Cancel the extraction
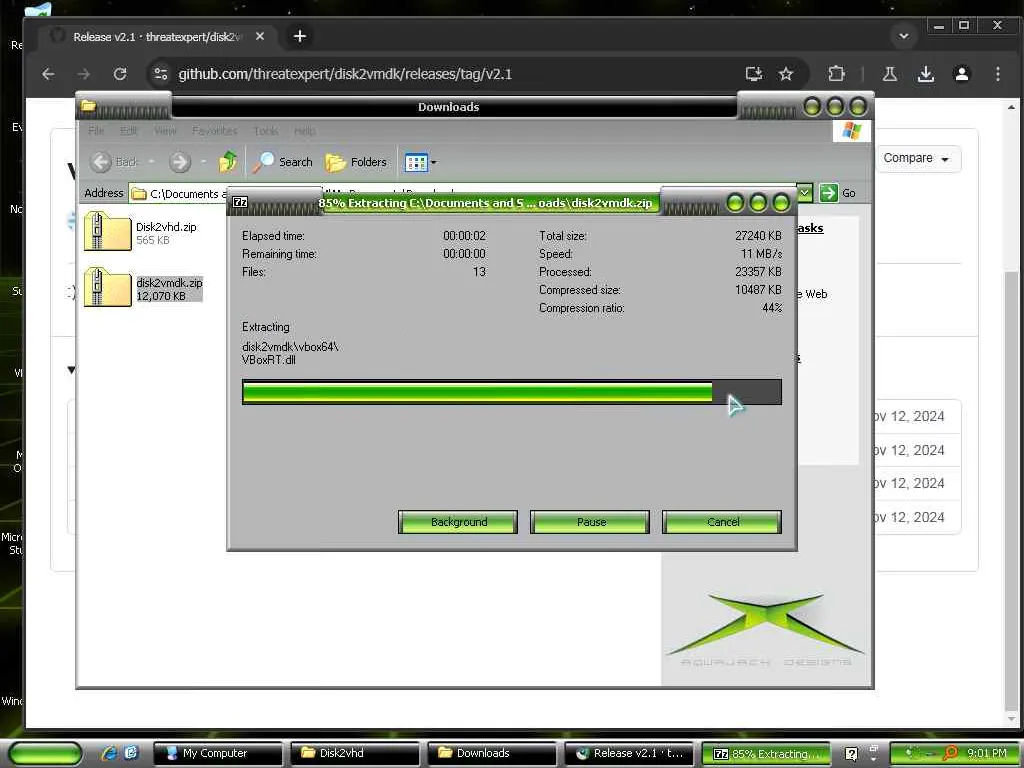Viewport: 1024px width, 768px height. pyautogui.click(x=722, y=522)
